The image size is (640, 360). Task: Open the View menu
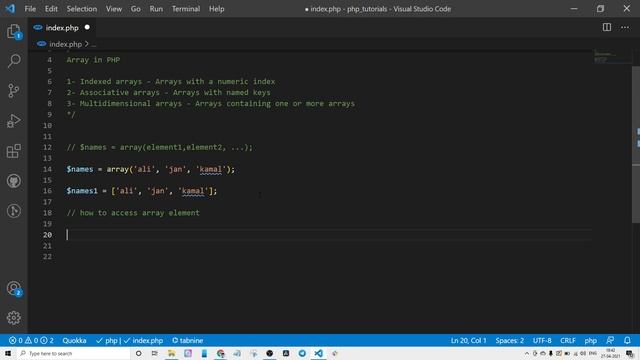coord(114,9)
